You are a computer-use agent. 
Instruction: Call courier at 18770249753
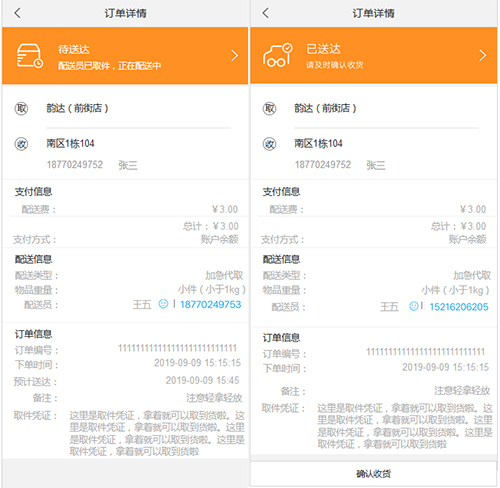[211, 304]
